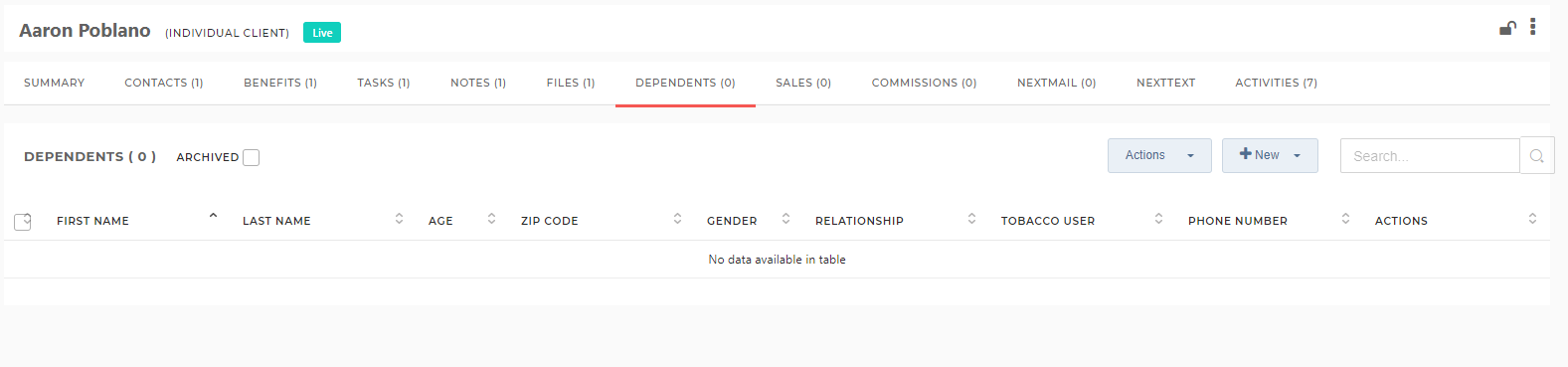The image size is (1568, 367).
Task: Sort table by Relationship arrows
Action: (971, 219)
